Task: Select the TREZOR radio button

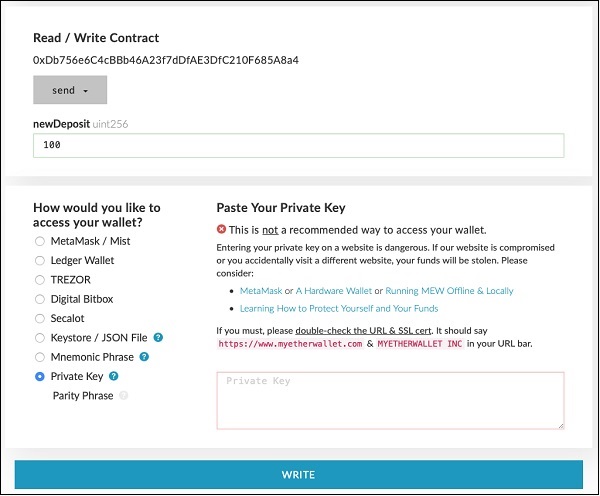Action: point(40,280)
